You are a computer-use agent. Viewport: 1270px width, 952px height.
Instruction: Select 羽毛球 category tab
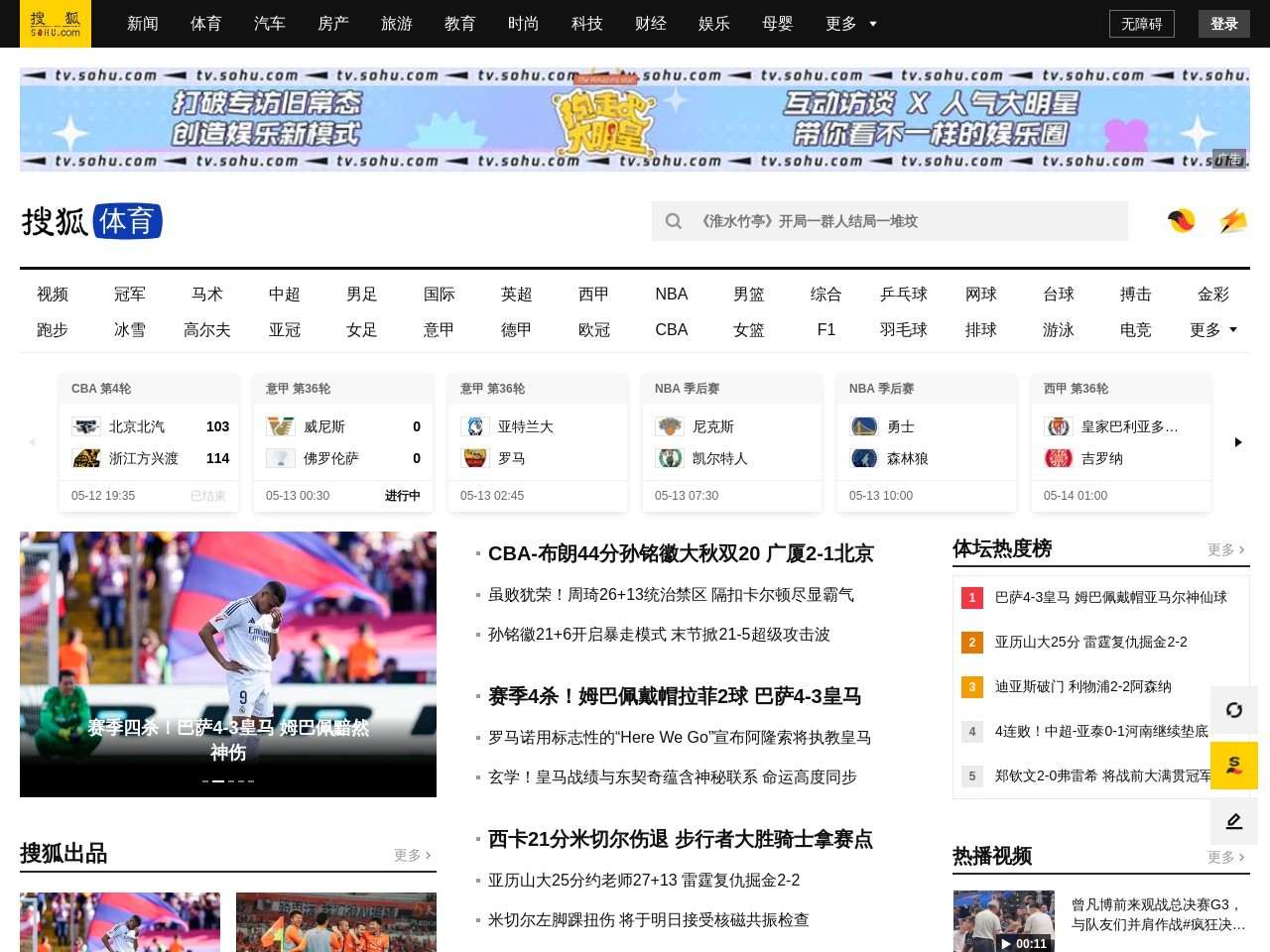(x=904, y=330)
